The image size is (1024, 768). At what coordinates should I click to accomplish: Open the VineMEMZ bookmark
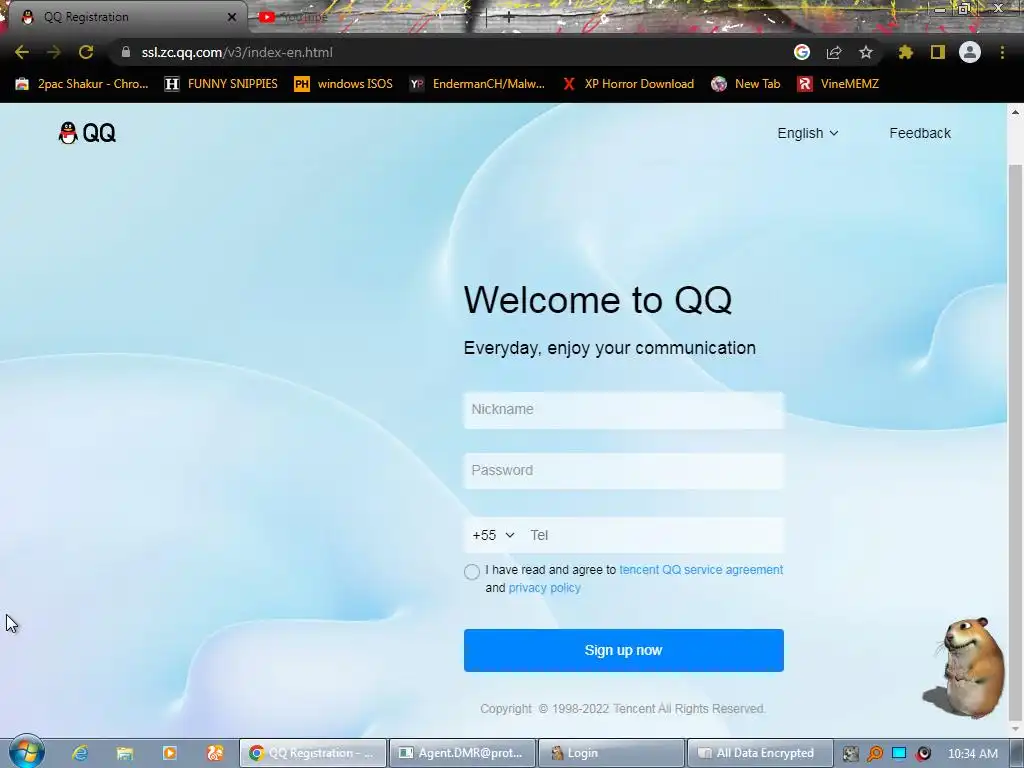[x=839, y=84]
